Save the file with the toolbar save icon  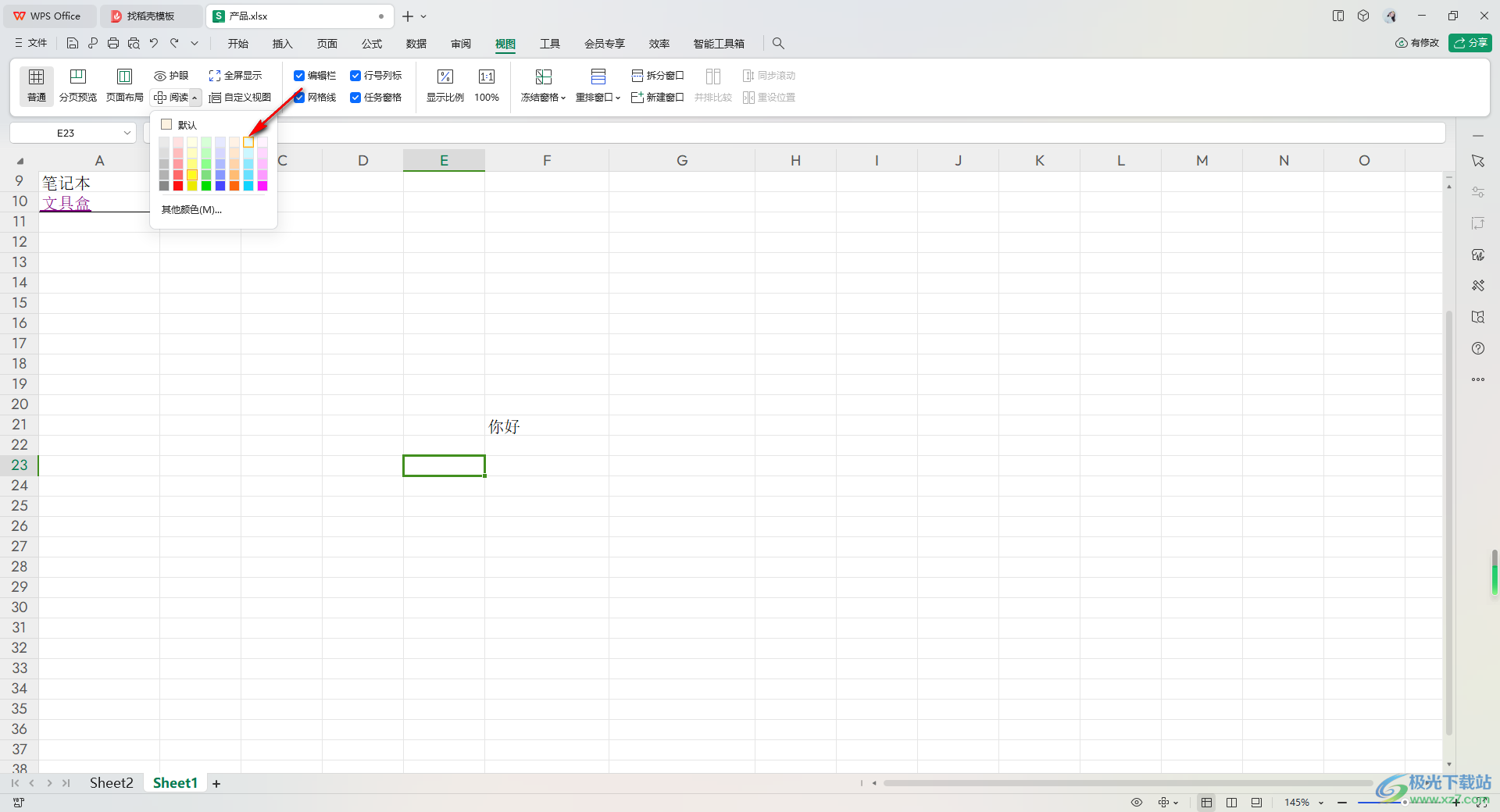(x=73, y=44)
